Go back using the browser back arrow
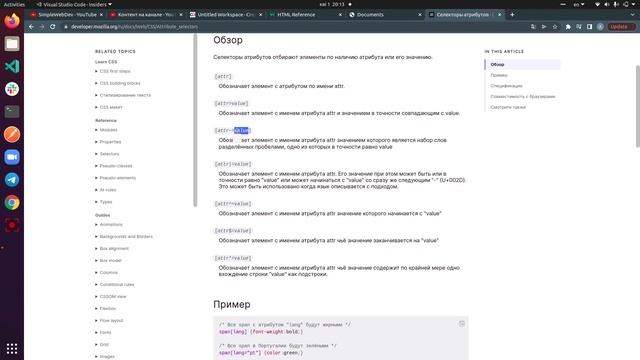The image size is (640, 360). [x=31, y=27]
